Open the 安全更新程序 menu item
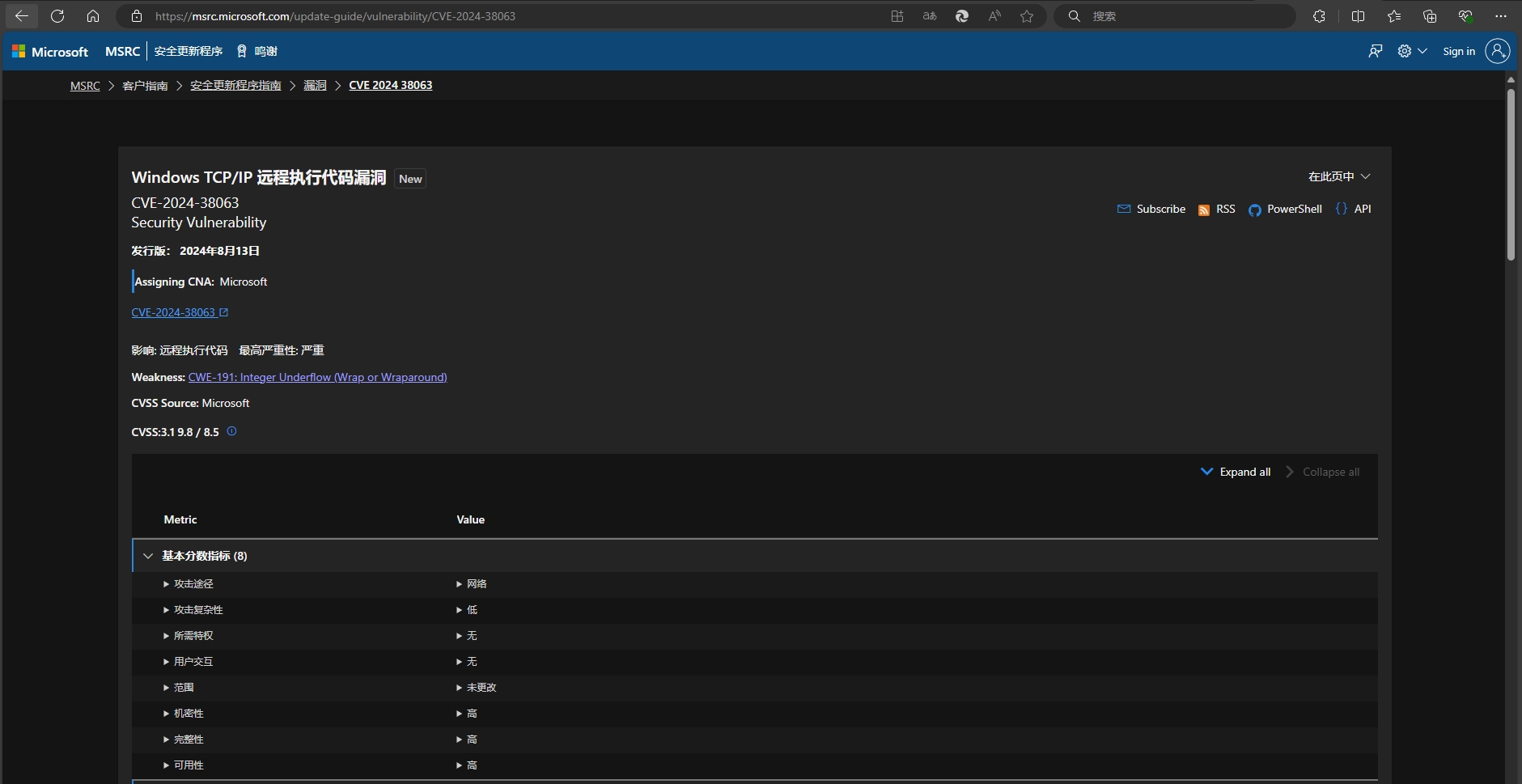The width and height of the screenshot is (1522, 784). pos(188,51)
